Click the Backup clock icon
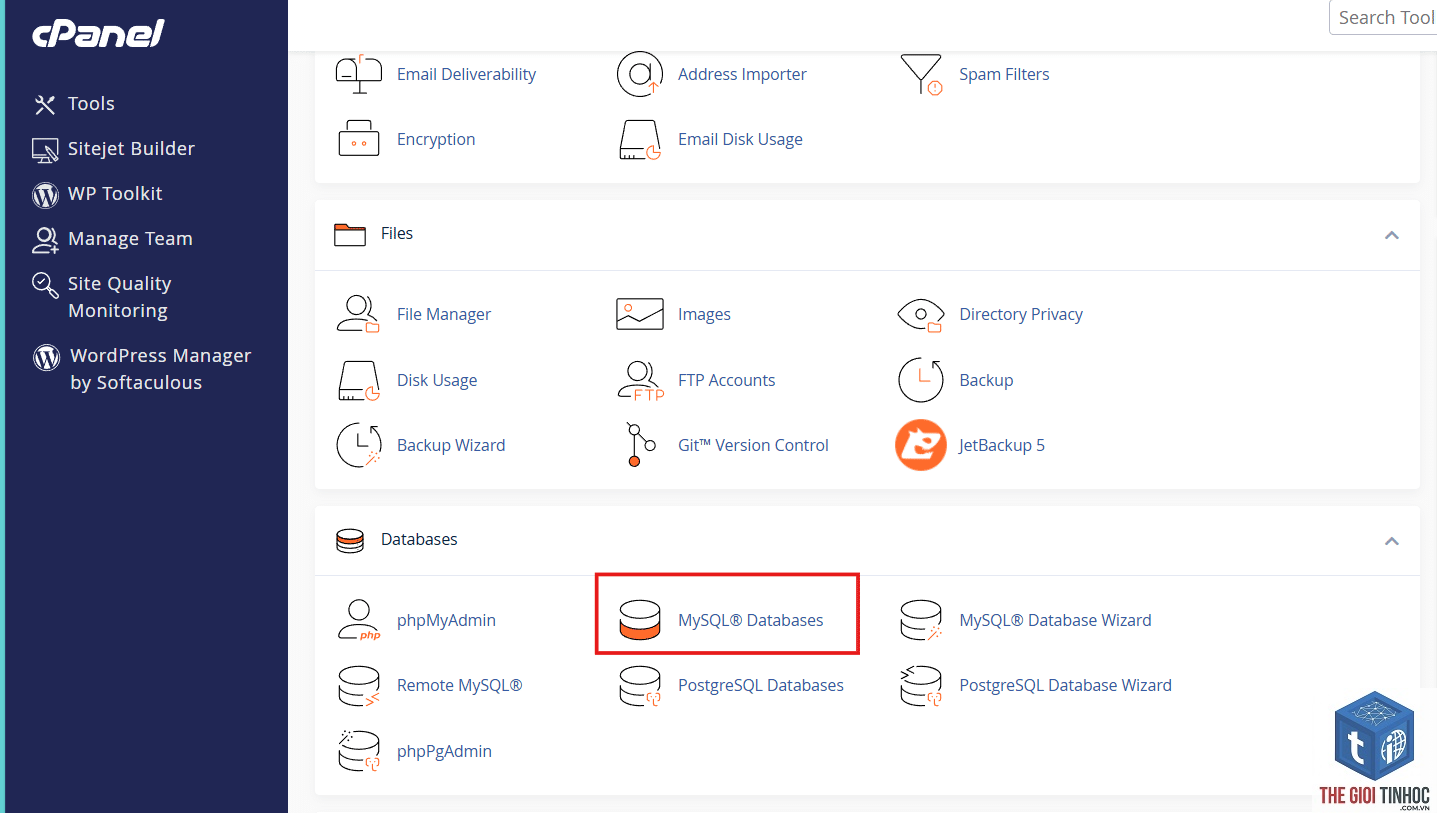The height and width of the screenshot is (813, 1437). click(x=921, y=380)
